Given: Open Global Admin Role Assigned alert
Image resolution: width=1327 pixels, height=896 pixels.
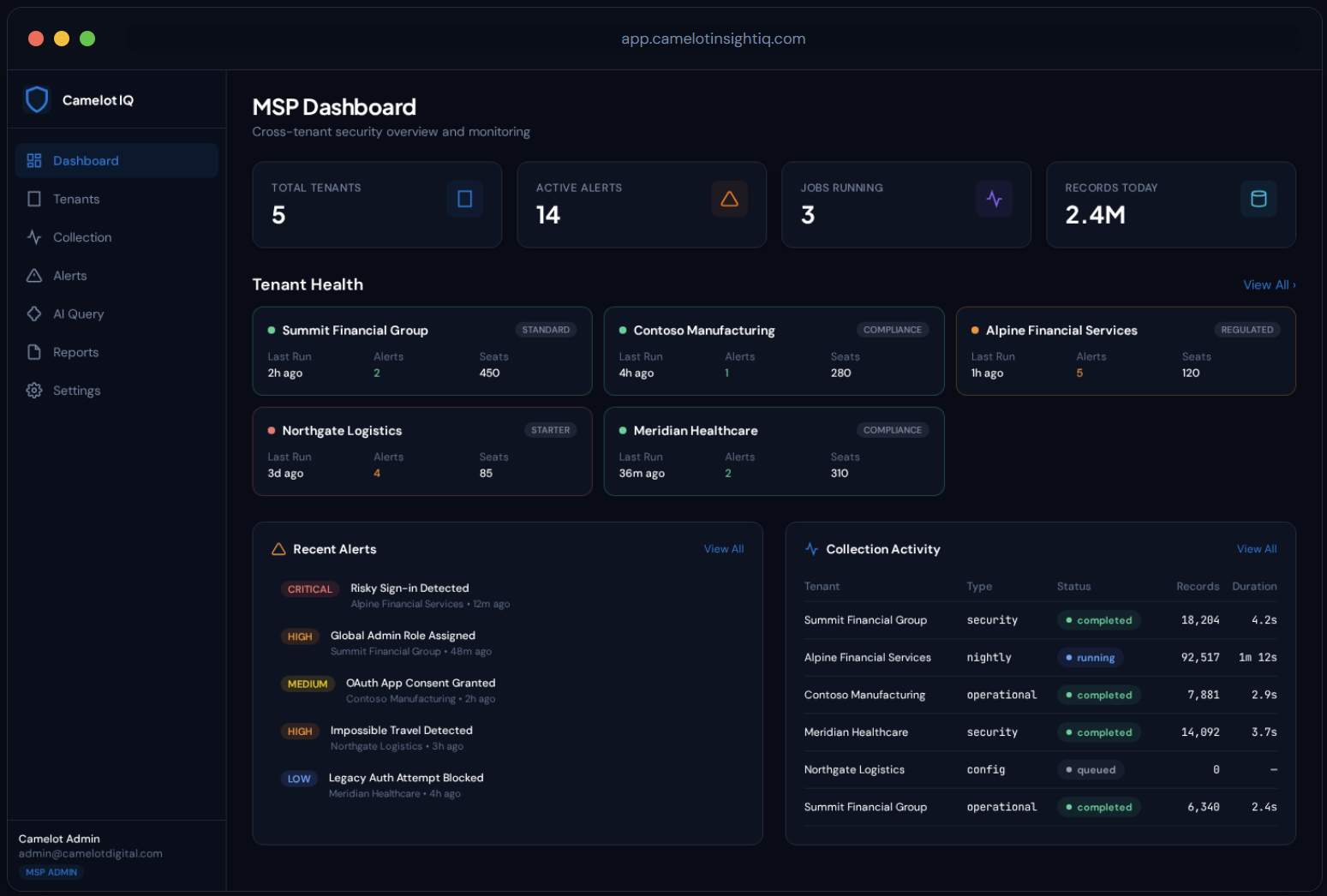Looking at the screenshot, I should 508,642.
